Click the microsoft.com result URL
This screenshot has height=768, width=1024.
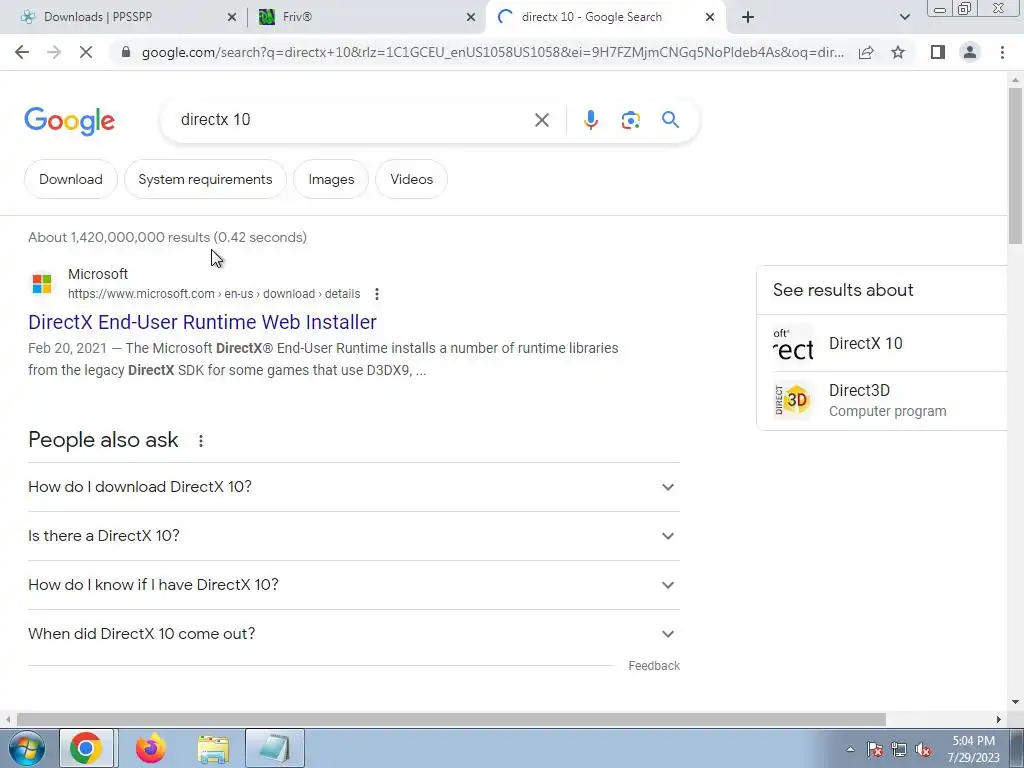tap(214, 294)
